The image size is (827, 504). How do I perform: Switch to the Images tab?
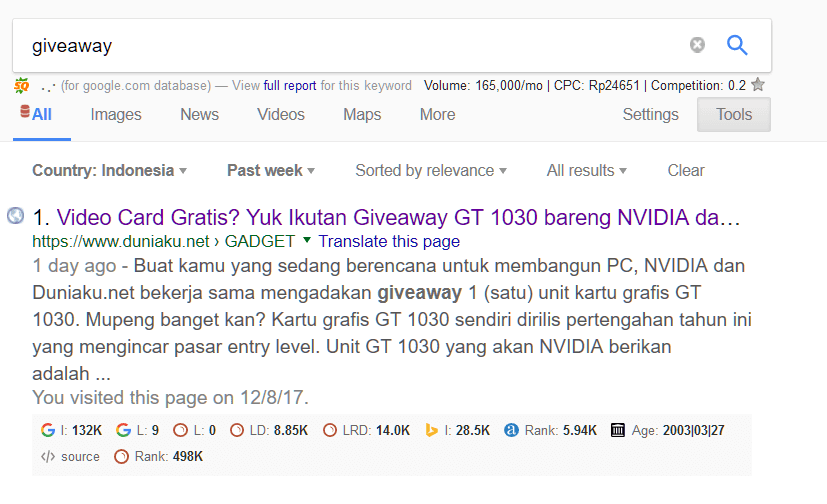click(x=116, y=114)
